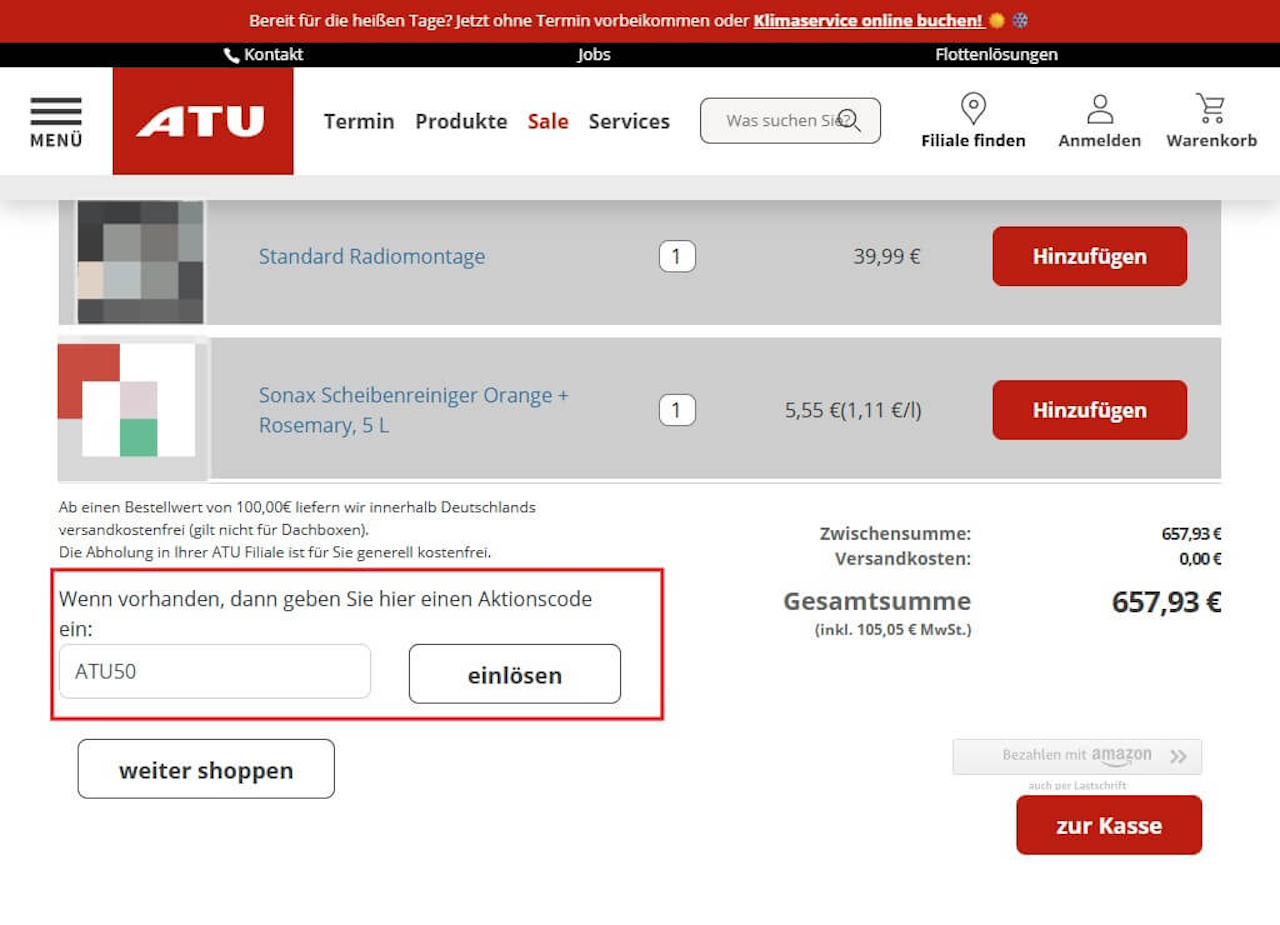Open Standard Radiomontage product link
The image size is (1280, 925).
pyautogui.click(x=372, y=256)
